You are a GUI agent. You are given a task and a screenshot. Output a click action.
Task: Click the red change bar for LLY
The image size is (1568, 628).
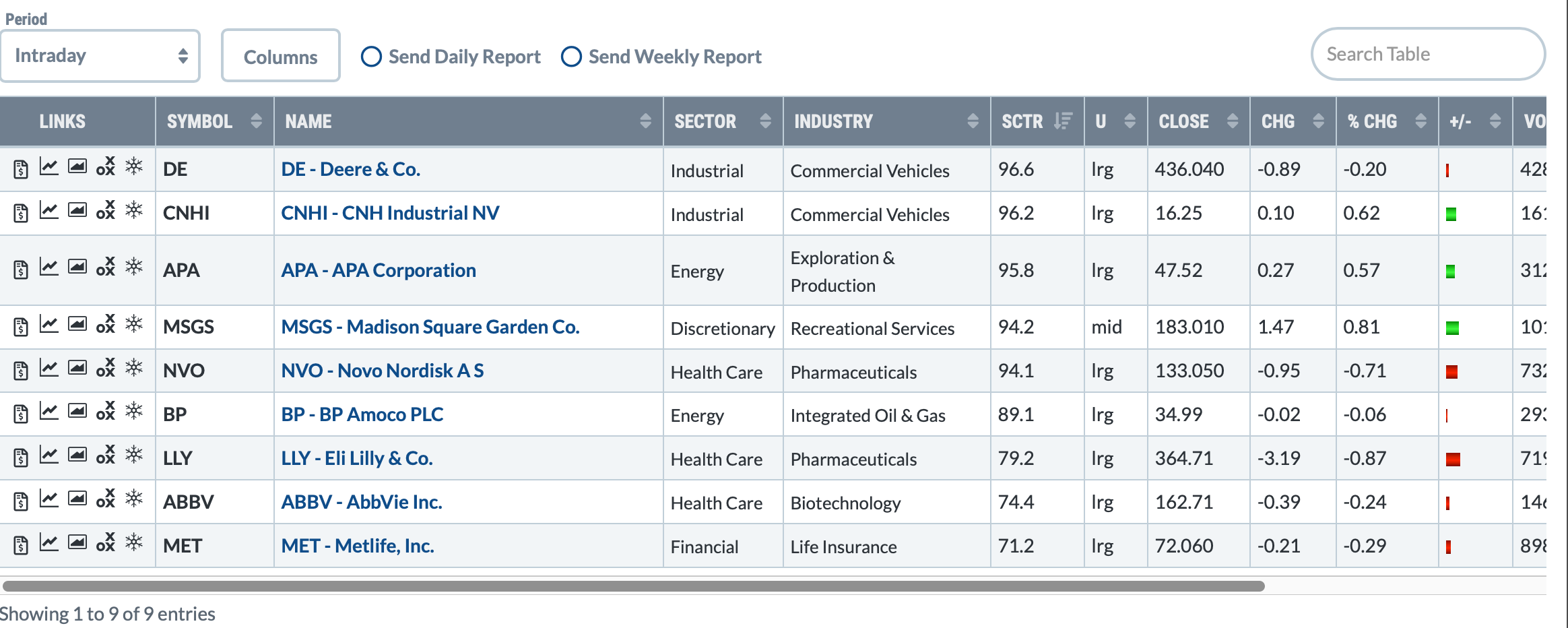pos(1453,460)
